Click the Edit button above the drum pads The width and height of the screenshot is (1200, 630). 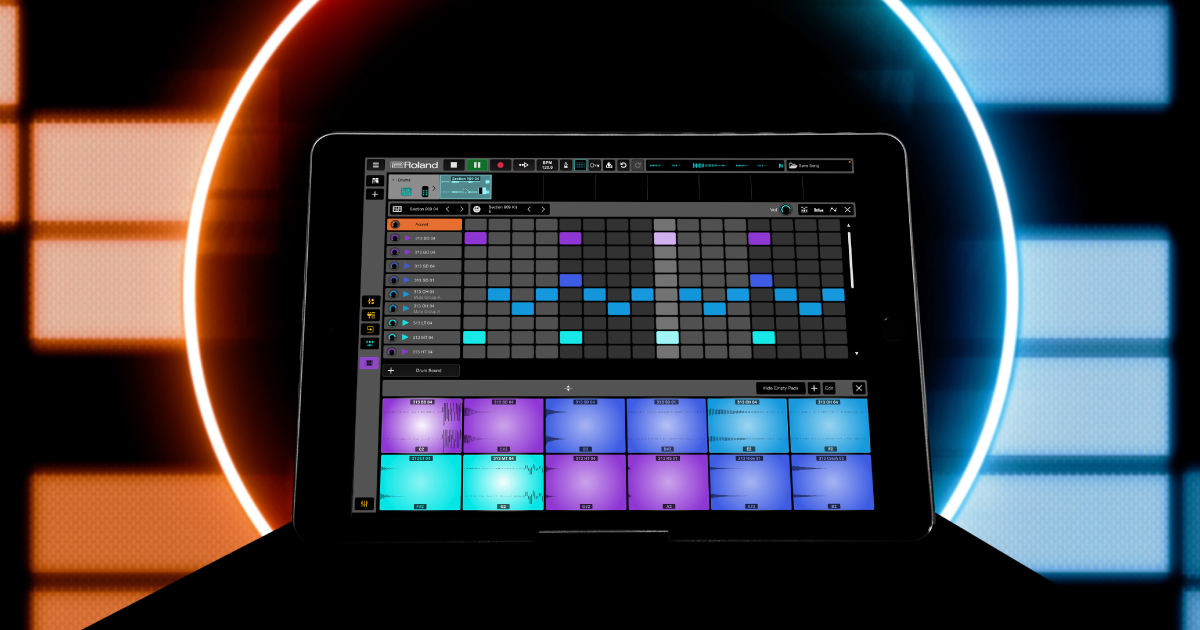pos(828,388)
